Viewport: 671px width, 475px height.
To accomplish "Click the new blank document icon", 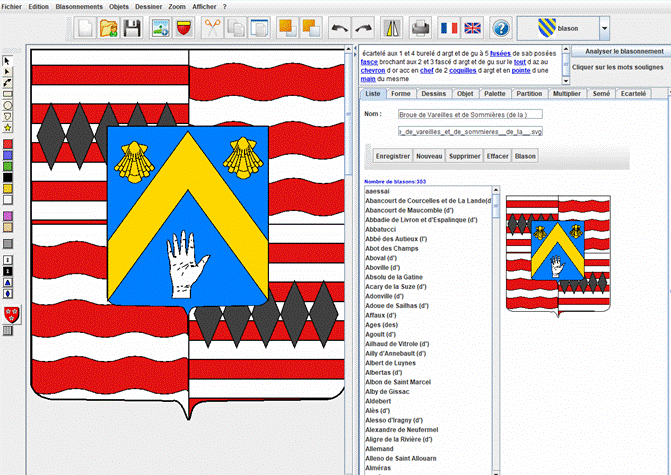I will [x=87, y=28].
